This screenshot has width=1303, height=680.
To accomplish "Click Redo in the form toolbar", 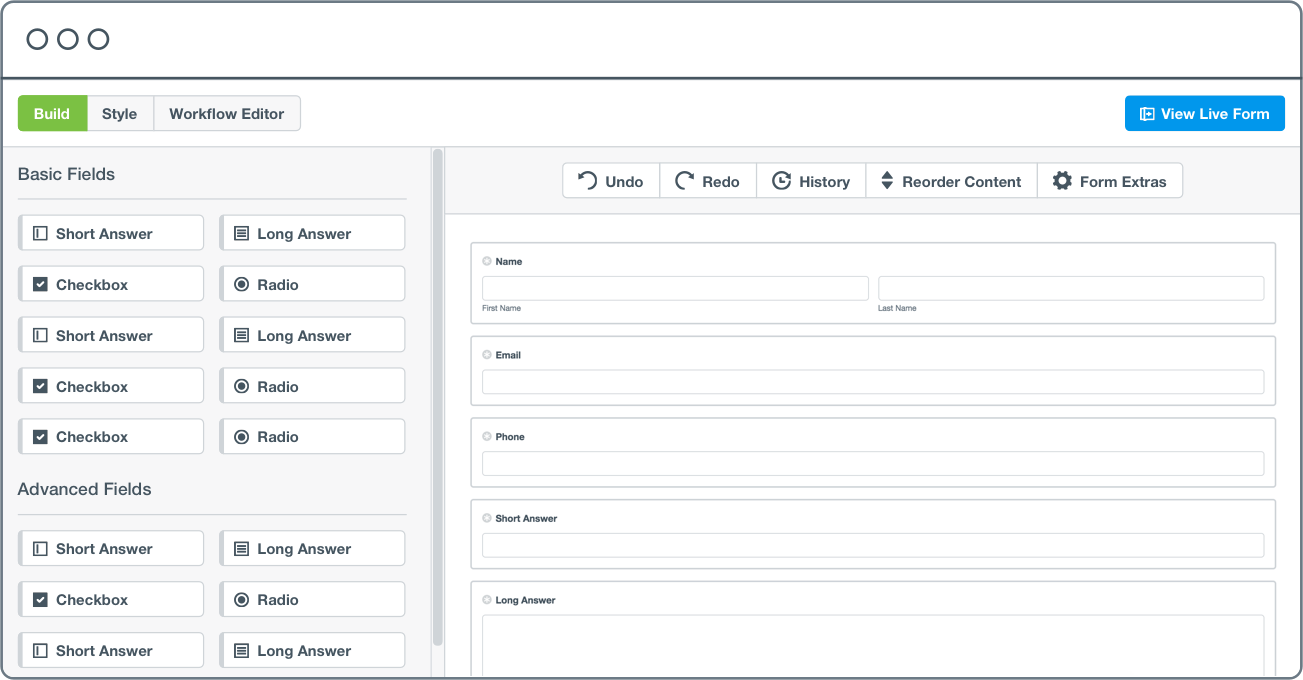I will tap(708, 181).
